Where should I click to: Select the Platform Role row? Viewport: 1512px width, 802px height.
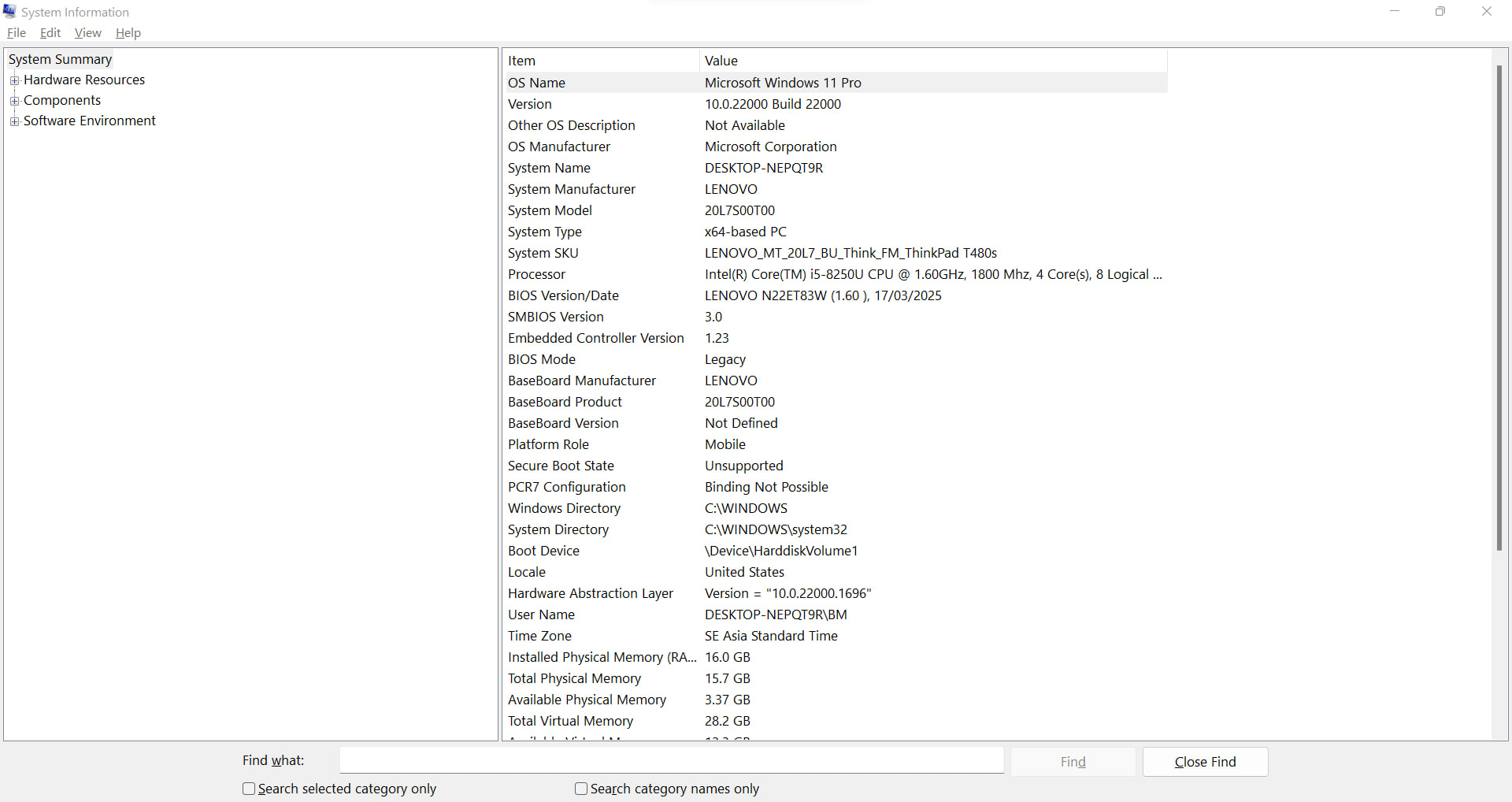tap(836, 444)
